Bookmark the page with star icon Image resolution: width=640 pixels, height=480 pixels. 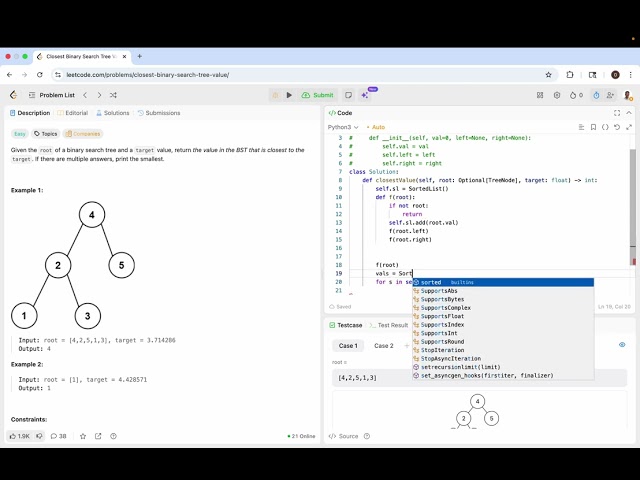[549, 75]
